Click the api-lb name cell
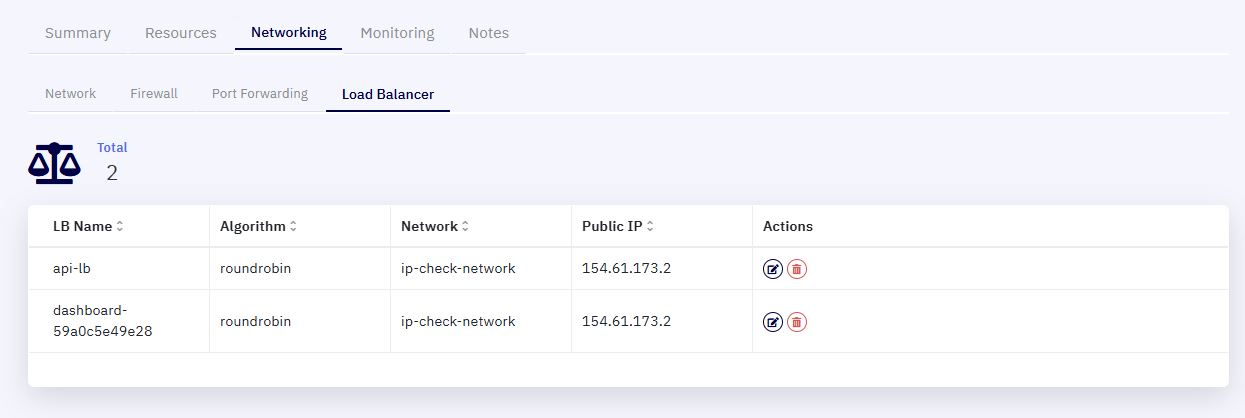Screen dimensions: 1245x418 [119, 269]
